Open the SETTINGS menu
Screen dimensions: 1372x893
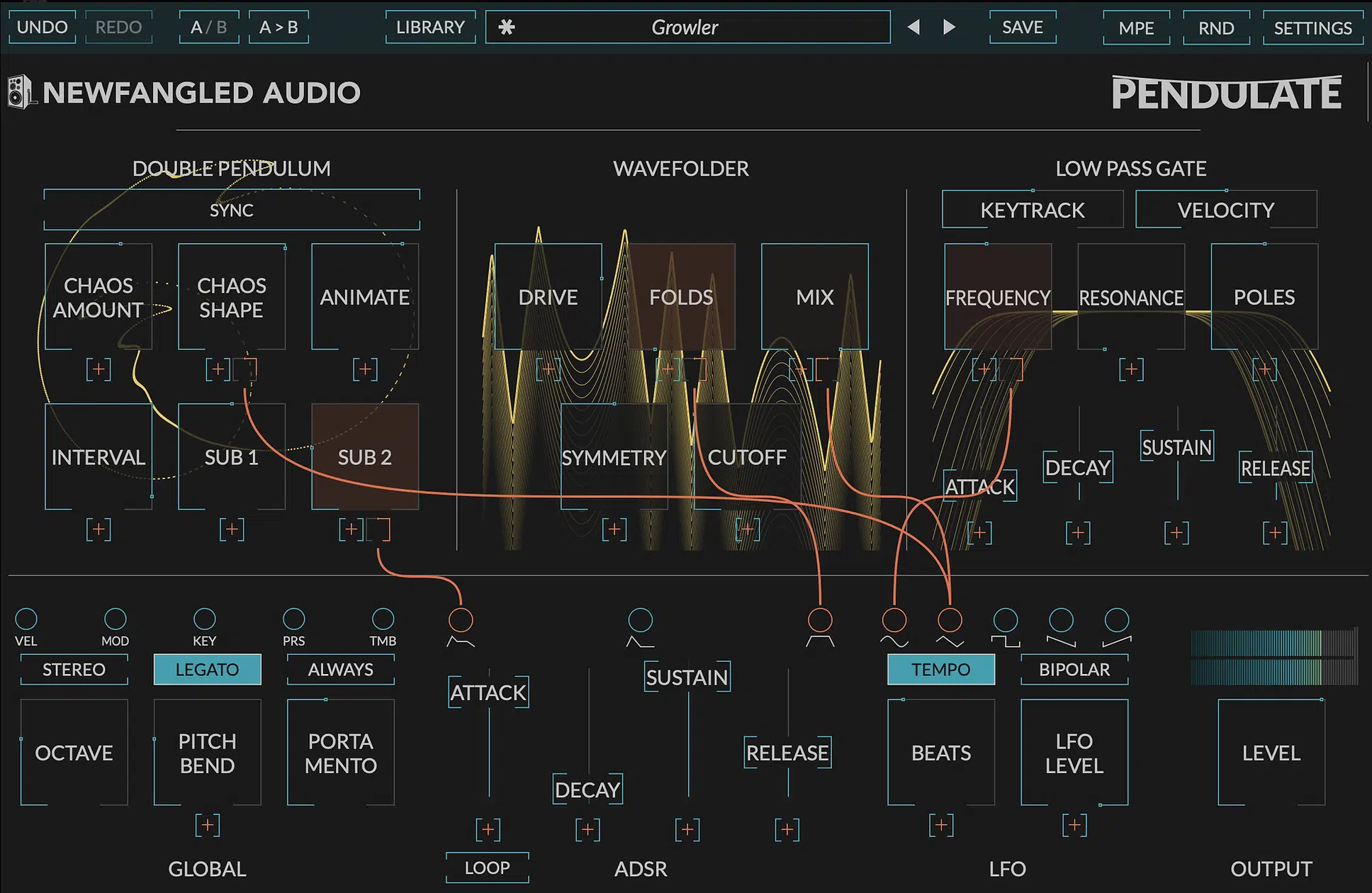coord(1312,28)
